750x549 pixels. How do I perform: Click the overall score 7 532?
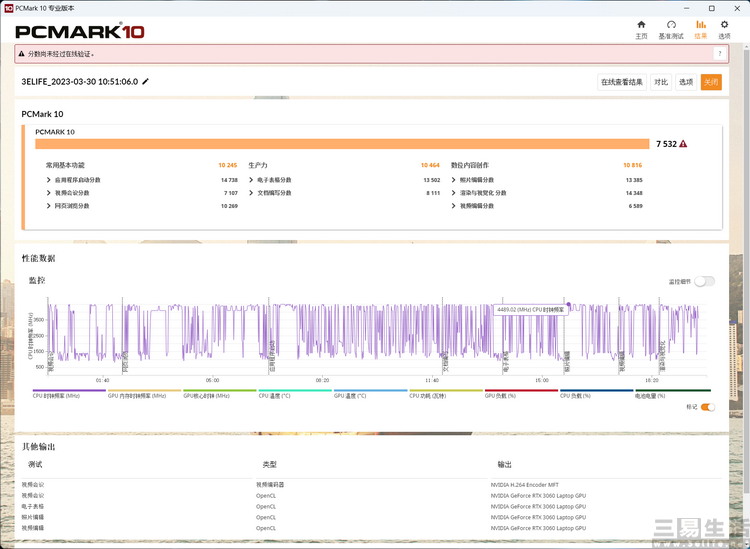(x=666, y=144)
